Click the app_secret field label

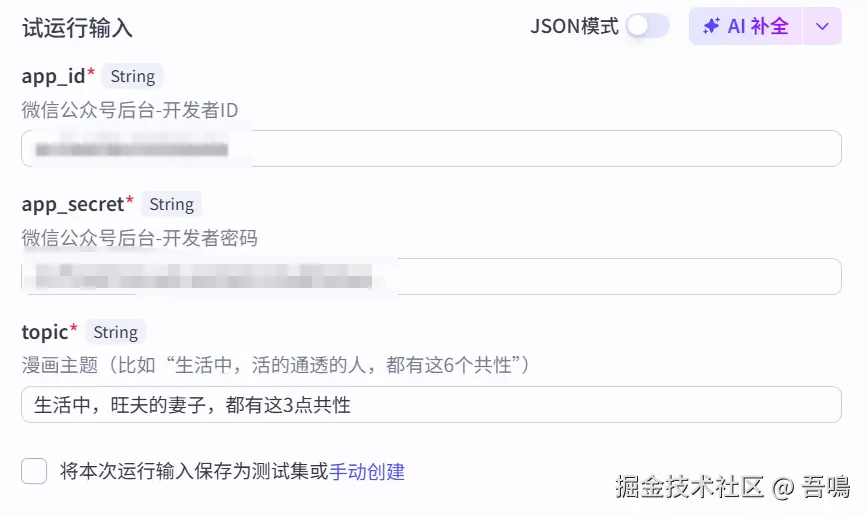point(73,204)
